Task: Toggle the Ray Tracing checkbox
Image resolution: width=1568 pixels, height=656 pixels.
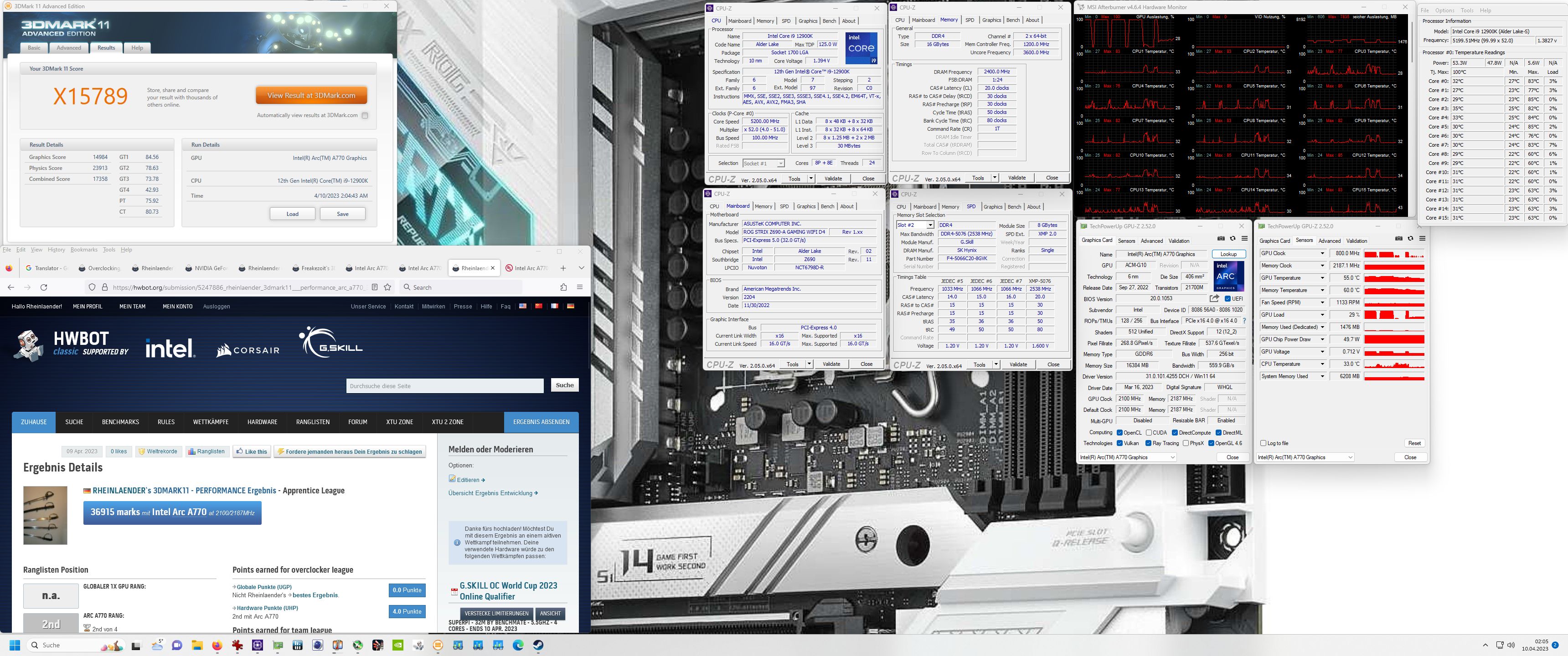Action: pyautogui.click(x=1148, y=443)
